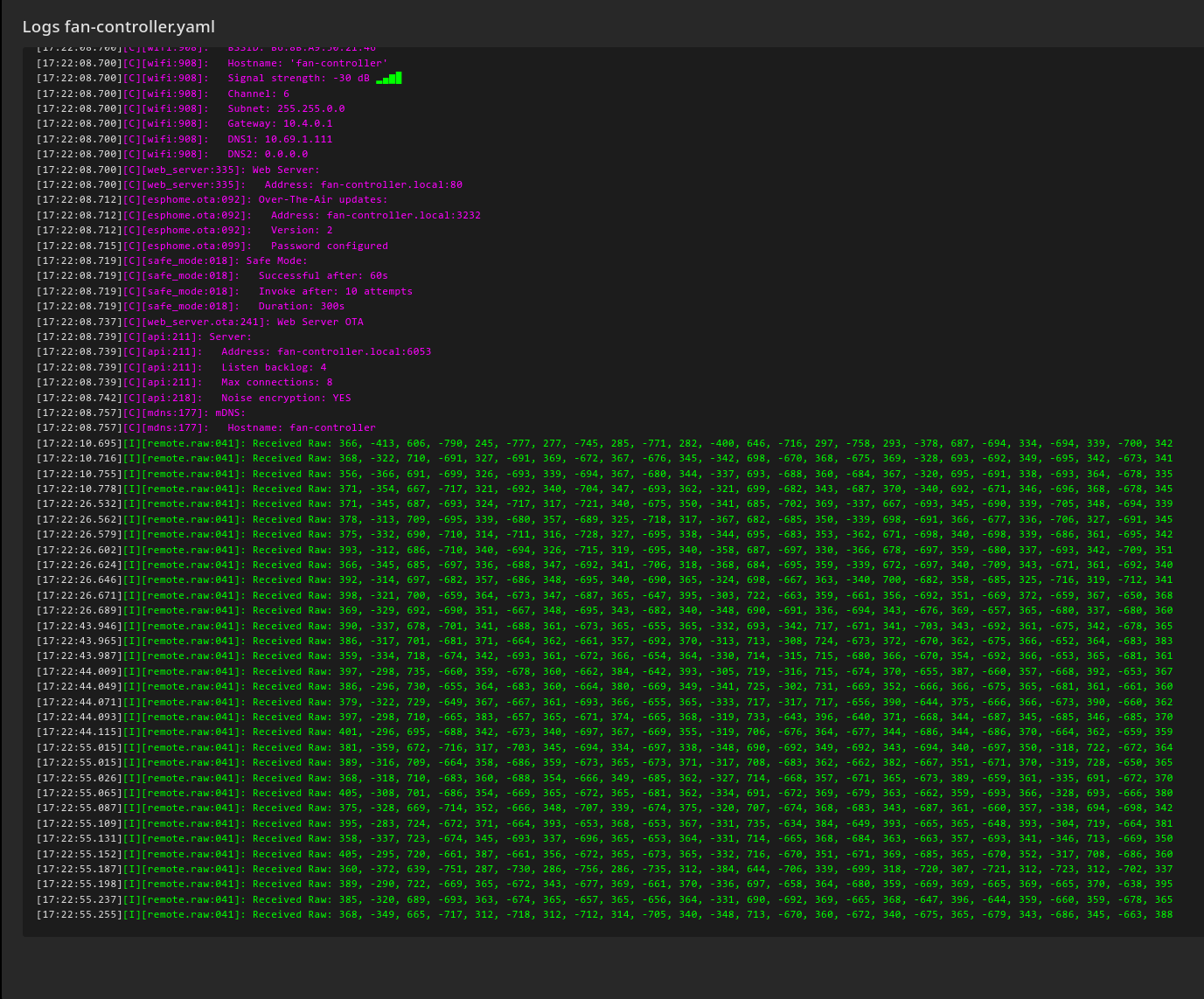Click the last log line at 17:22:55.255
Image resolution: width=1204 pixels, height=999 pixels.
(605, 914)
